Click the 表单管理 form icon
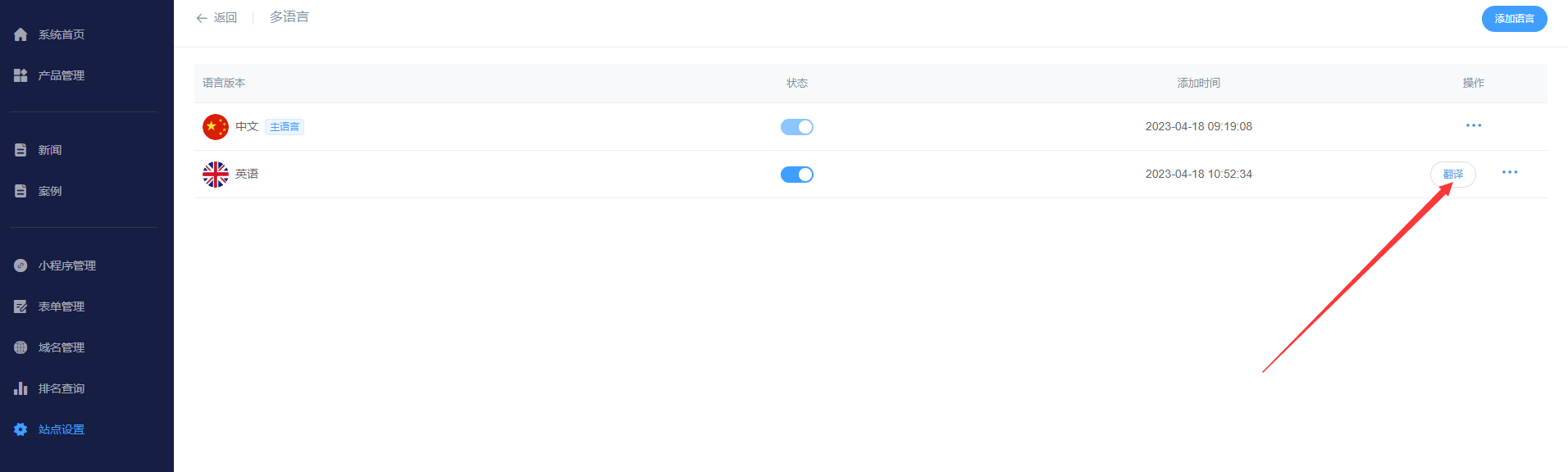This screenshot has width=1568, height=472. click(21, 306)
